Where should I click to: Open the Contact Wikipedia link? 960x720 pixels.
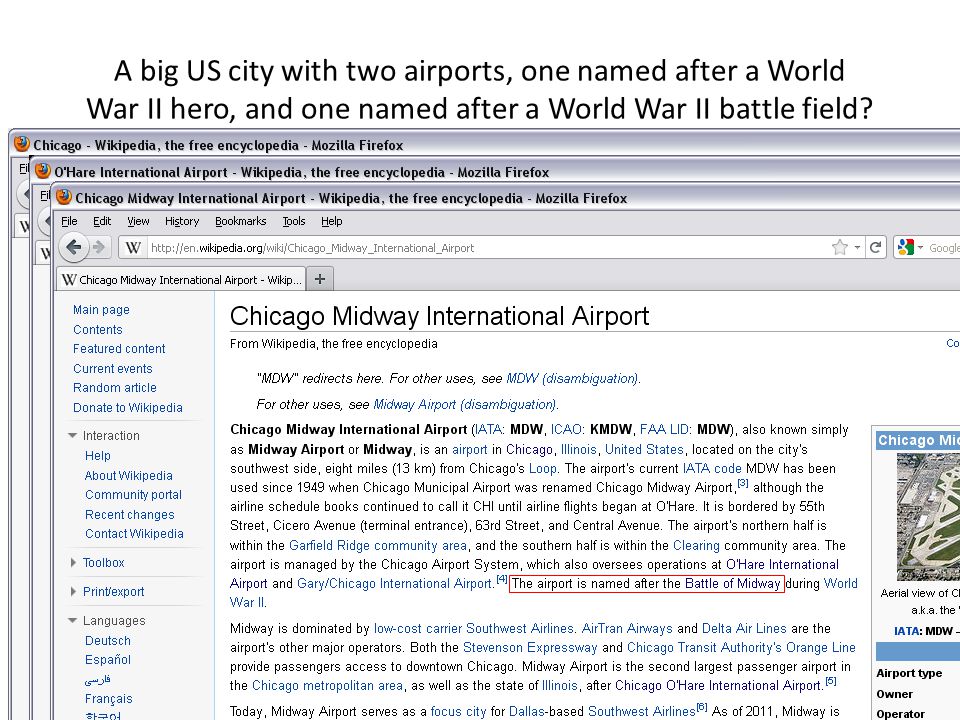tap(134, 534)
